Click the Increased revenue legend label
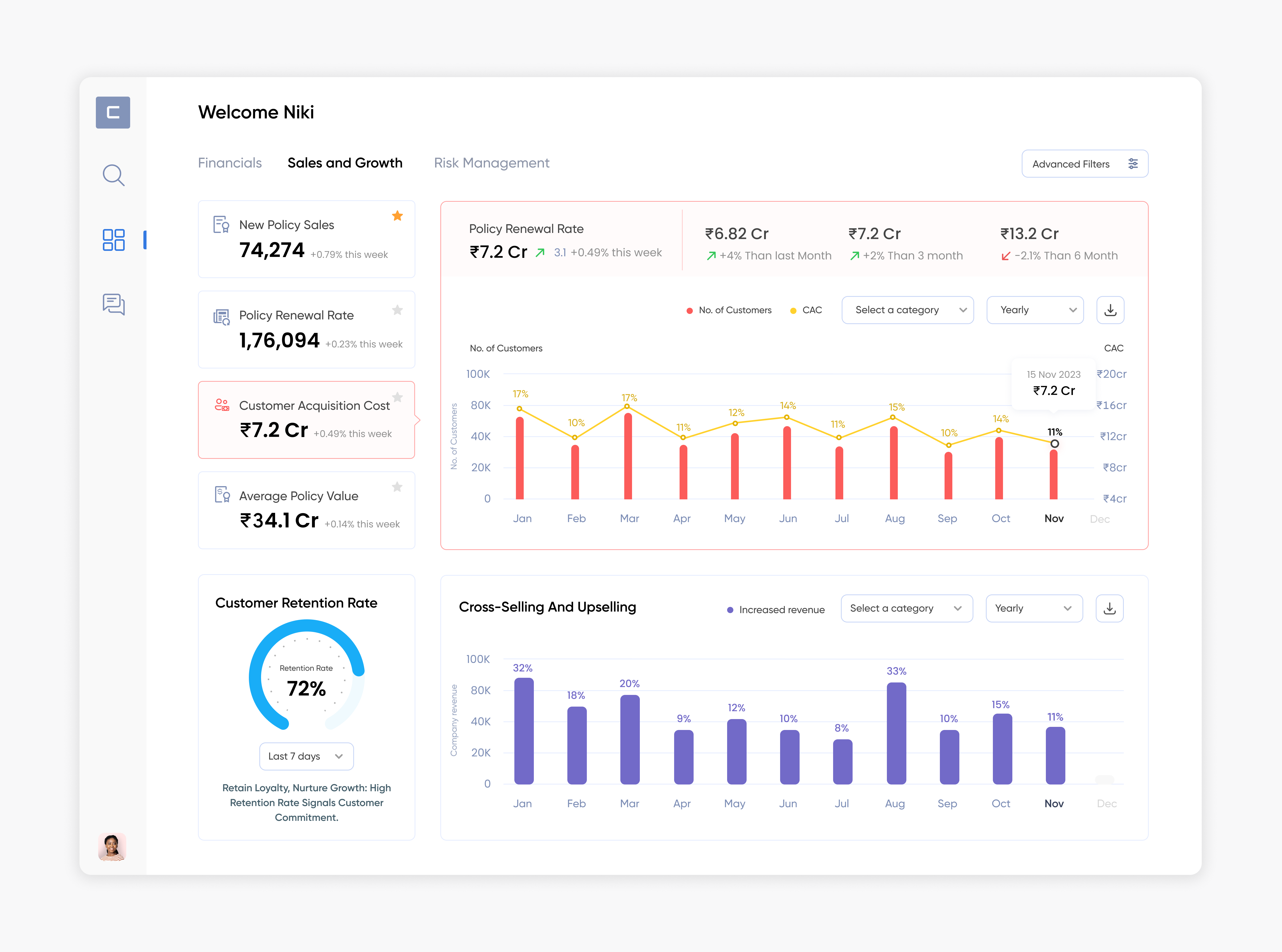 782,609
